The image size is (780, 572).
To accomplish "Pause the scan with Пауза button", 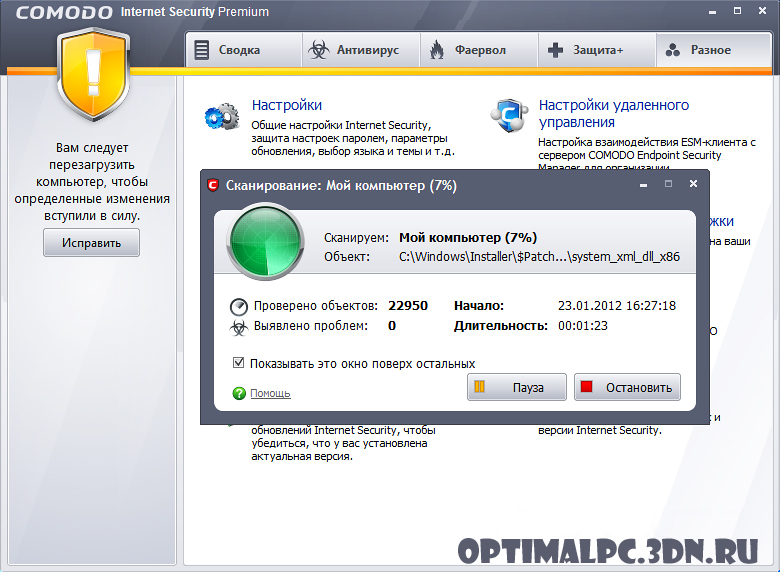I will 517,387.
